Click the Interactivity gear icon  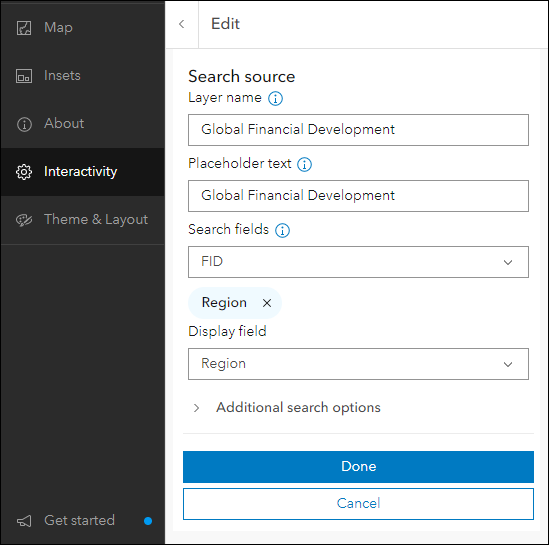coord(24,172)
